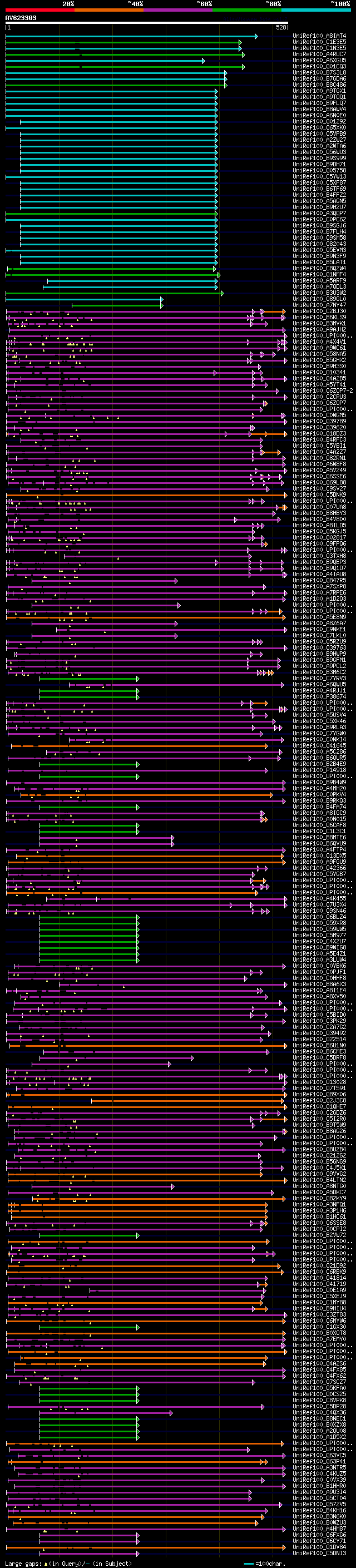Screen dimensions: 356x1568
Task: Select hit UniRef100_A9AJH2
Action: (319, 329)
